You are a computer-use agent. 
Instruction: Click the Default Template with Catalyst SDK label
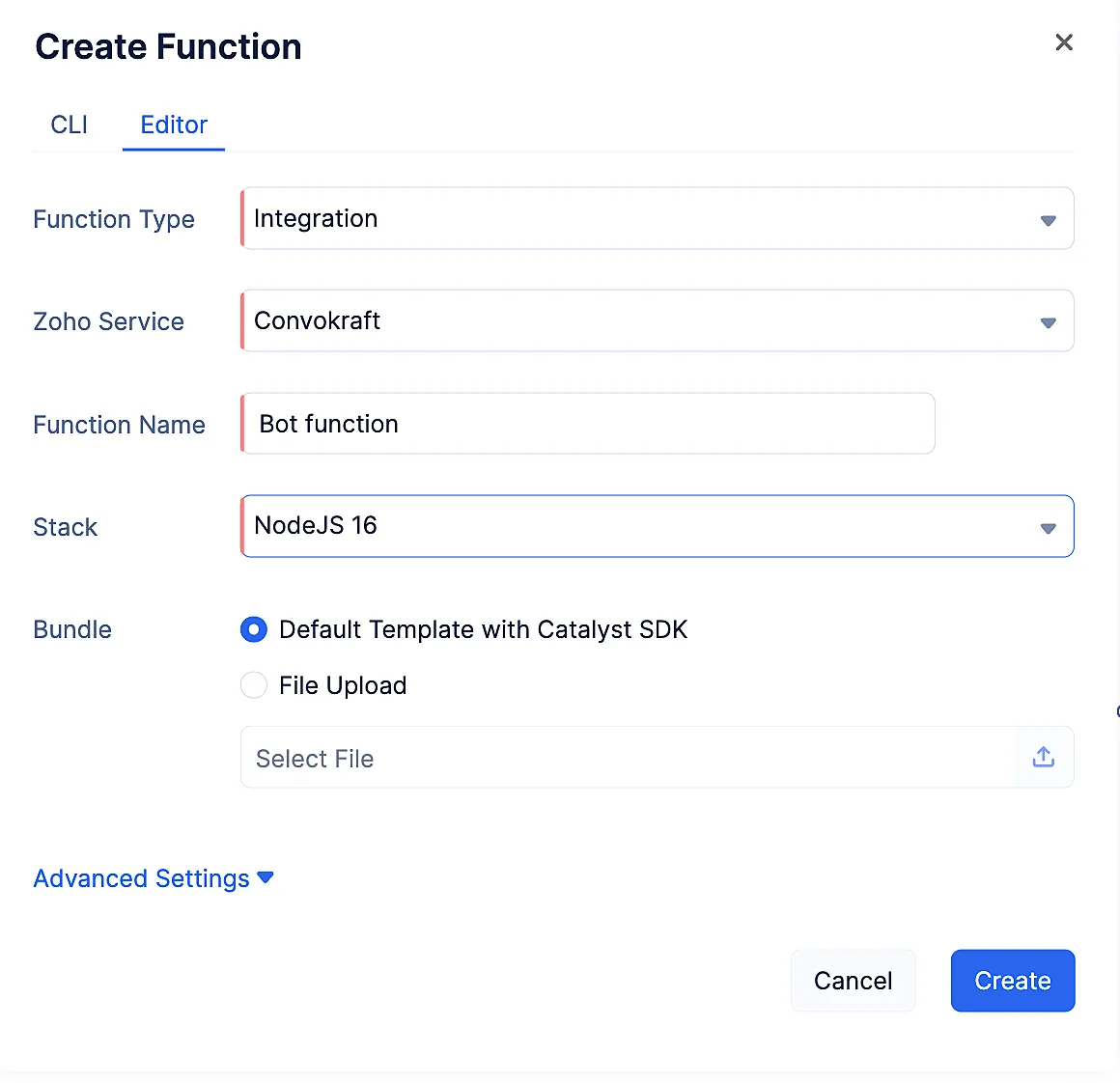pos(484,629)
